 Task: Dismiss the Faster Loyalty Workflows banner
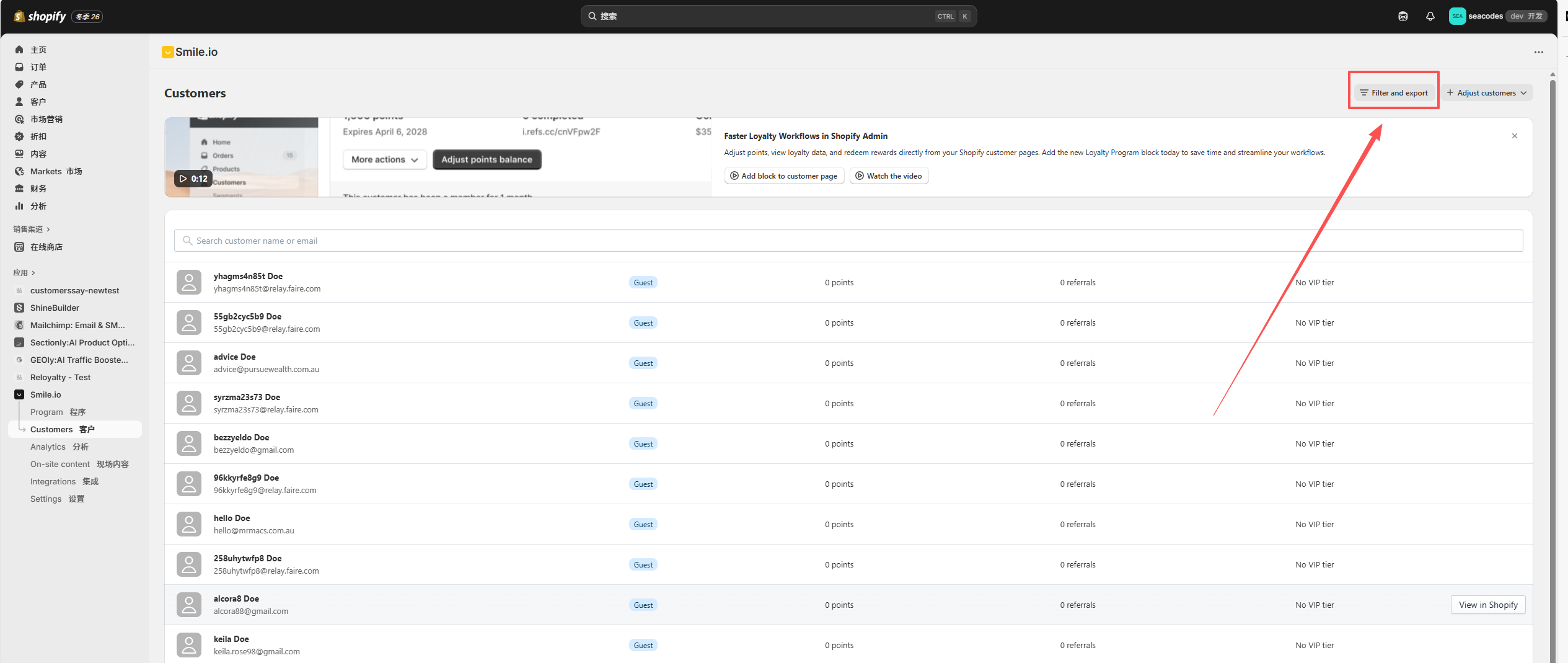pyautogui.click(x=1514, y=136)
